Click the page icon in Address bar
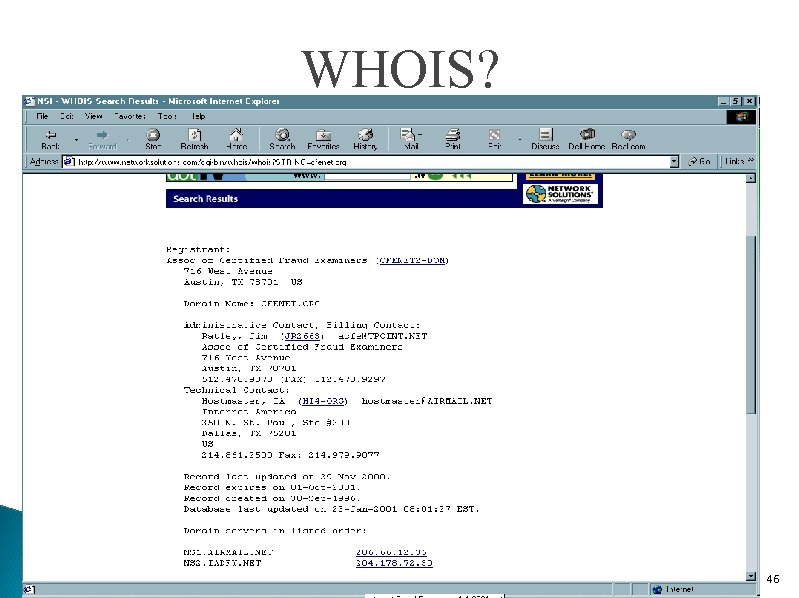 coord(69,162)
